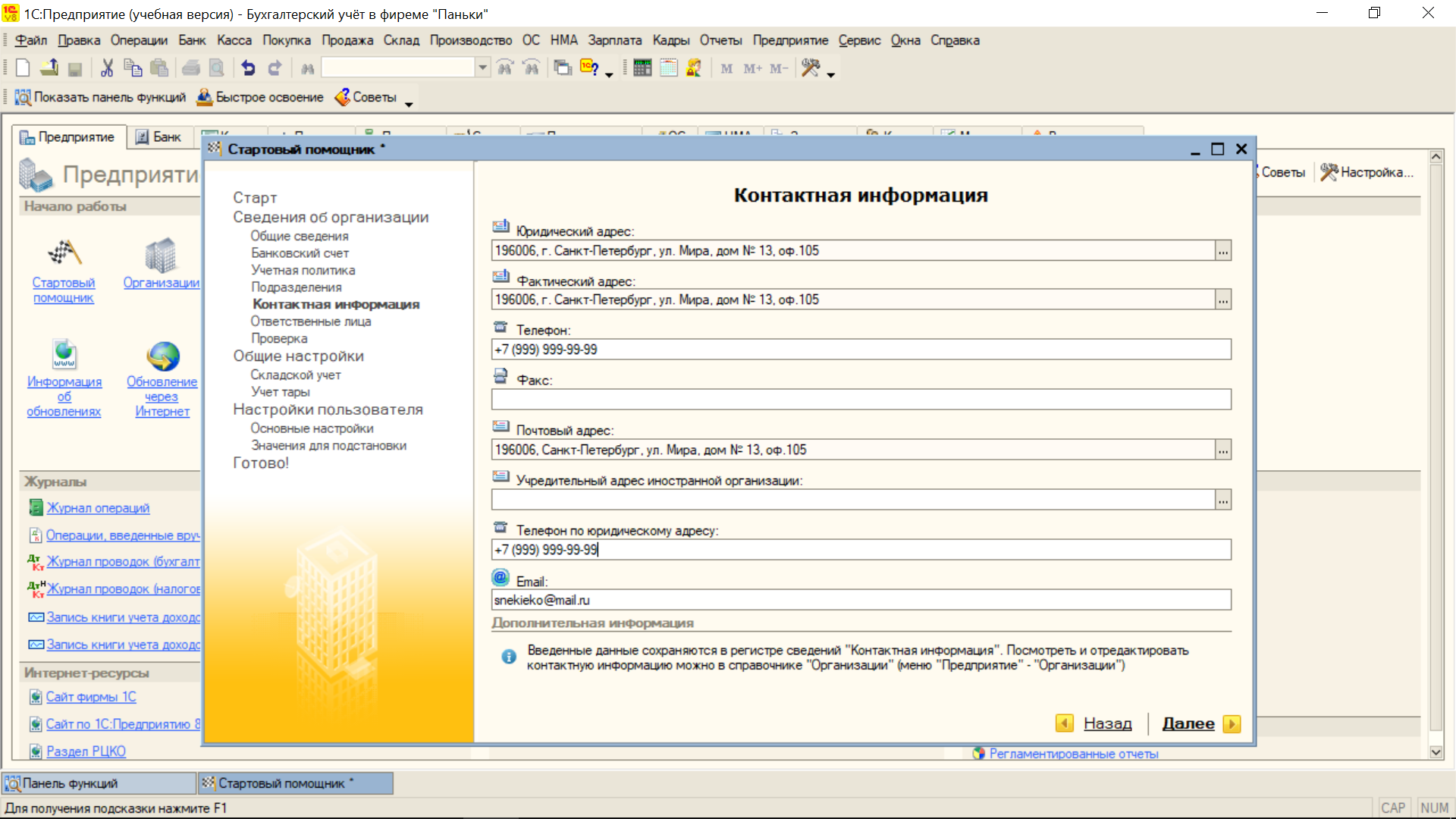1456x819 pixels.
Task: Open ellipsis picker for Юридический адрес
Action: [x=1222, y=251]
